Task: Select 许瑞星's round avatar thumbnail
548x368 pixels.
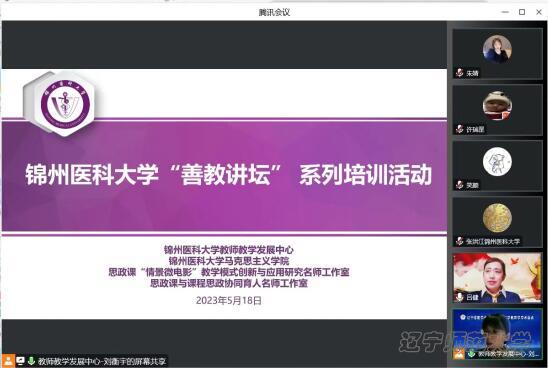Action: 497,105
